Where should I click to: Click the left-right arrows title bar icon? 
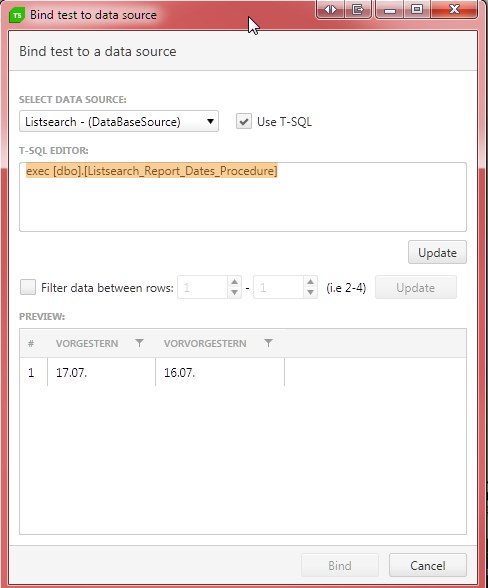point(330,9)
